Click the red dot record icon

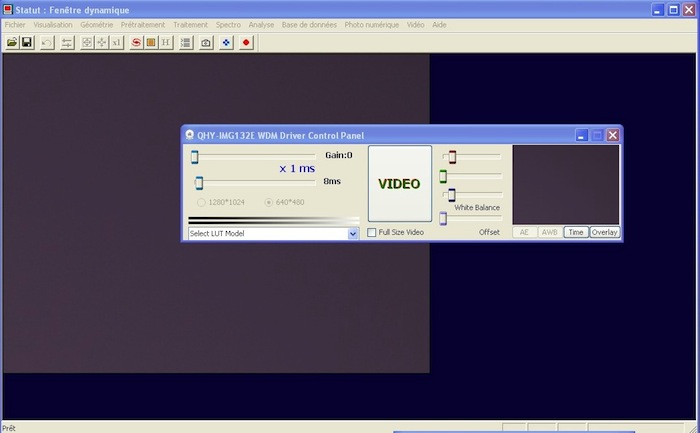click(246, 42)
